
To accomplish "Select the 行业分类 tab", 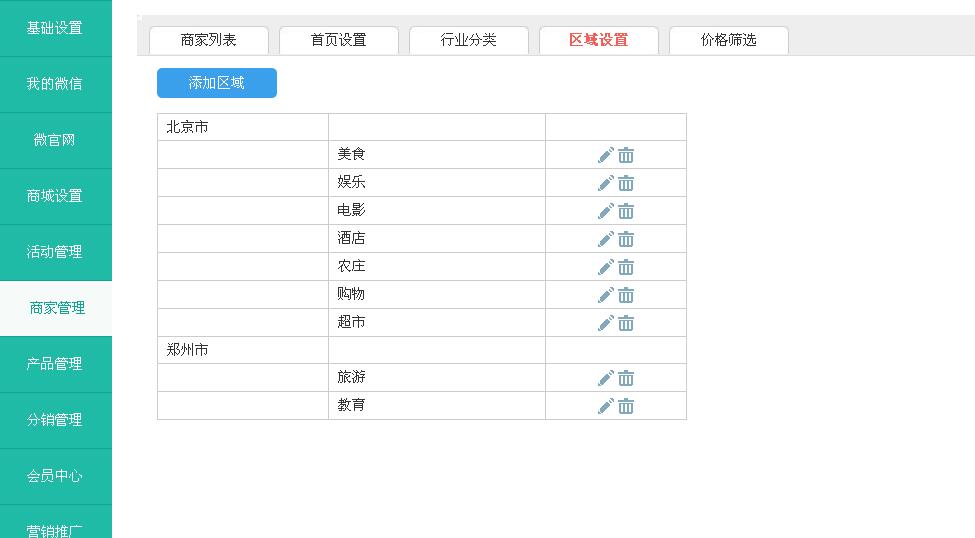I will point(468,40).
